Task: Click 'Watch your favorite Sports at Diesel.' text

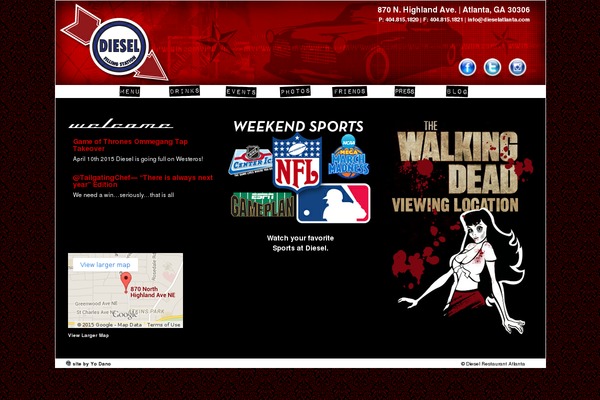Action: pos(300,243)
